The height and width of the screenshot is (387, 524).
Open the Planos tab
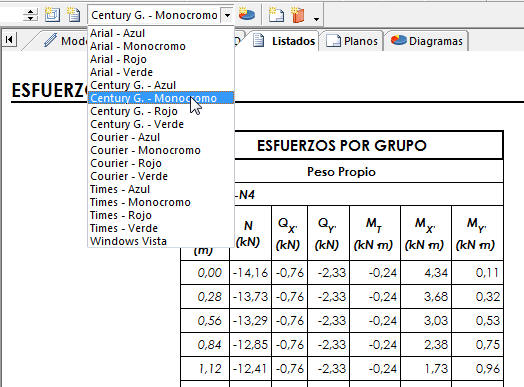point(352,41)
